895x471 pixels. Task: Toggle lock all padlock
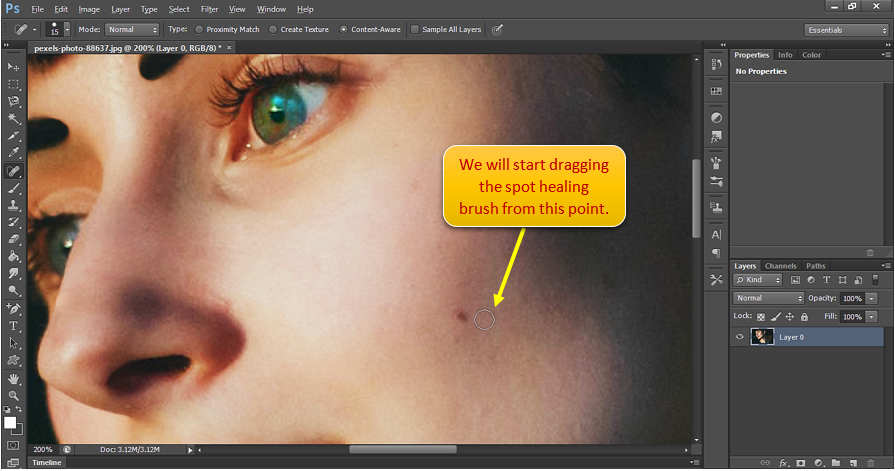(x=804, y=316)
